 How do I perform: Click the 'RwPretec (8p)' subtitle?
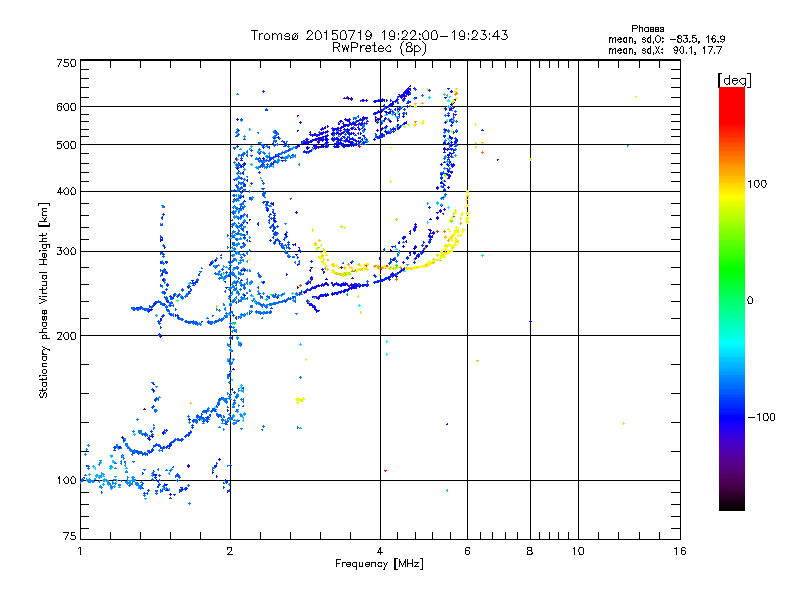pos(379,48)
